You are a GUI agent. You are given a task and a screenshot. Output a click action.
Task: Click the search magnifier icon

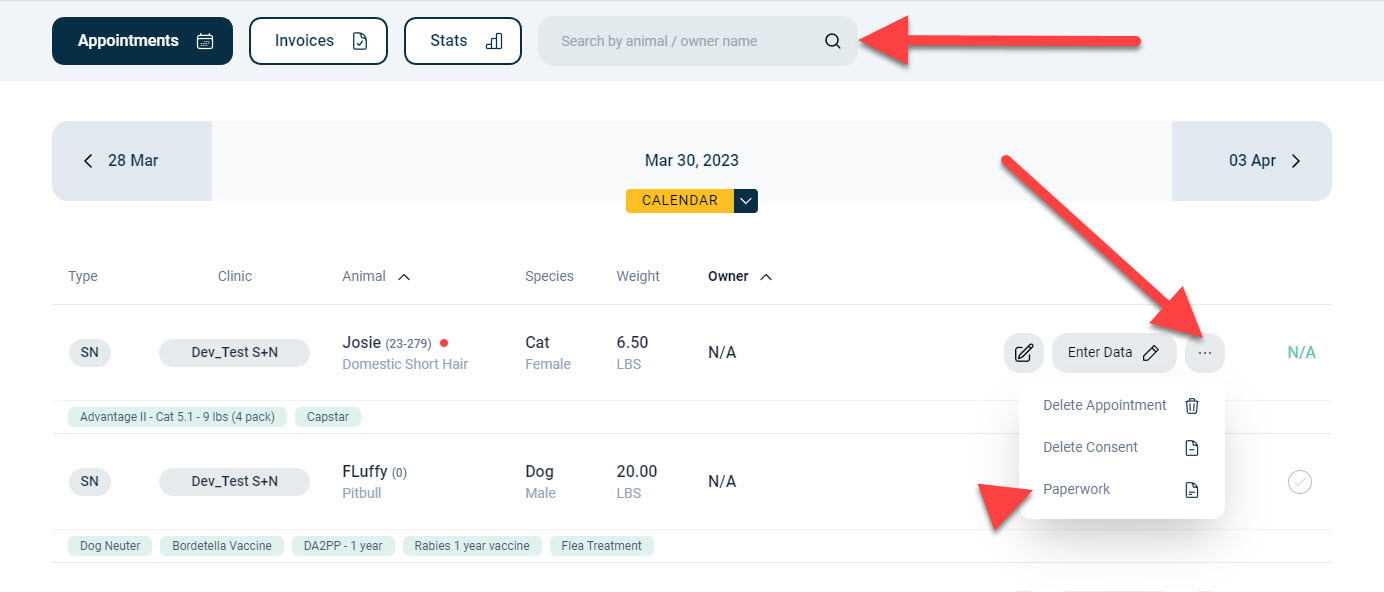[x=833, y=41]
